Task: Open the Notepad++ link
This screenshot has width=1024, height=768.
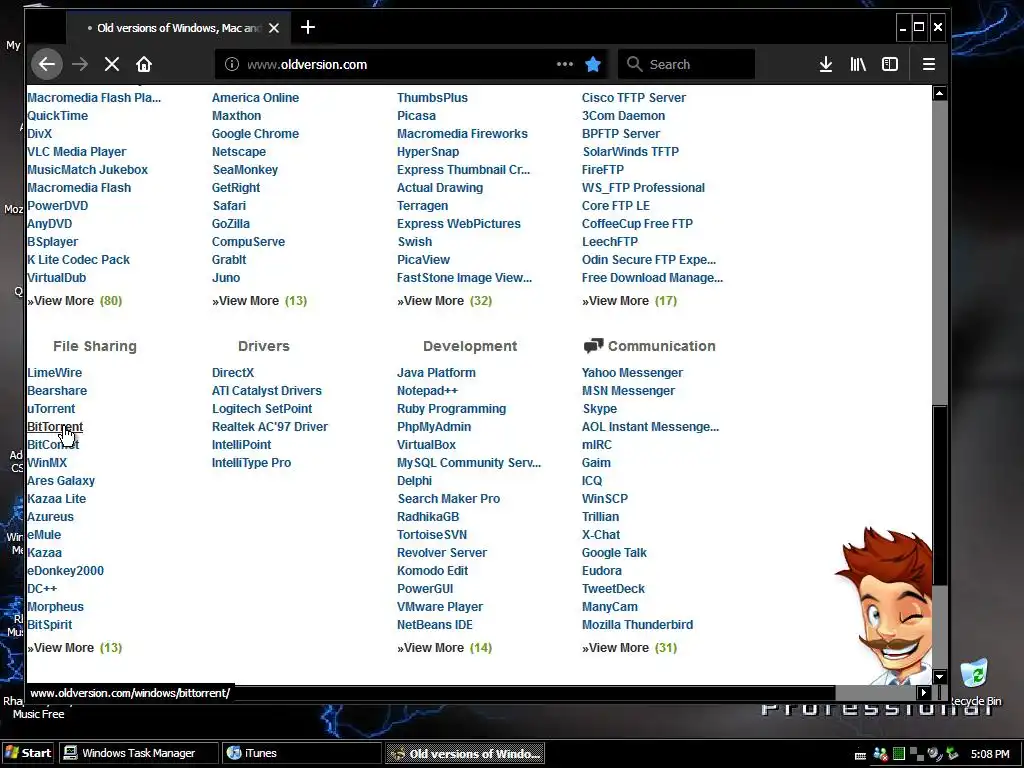Action: (x=427, y=391)
